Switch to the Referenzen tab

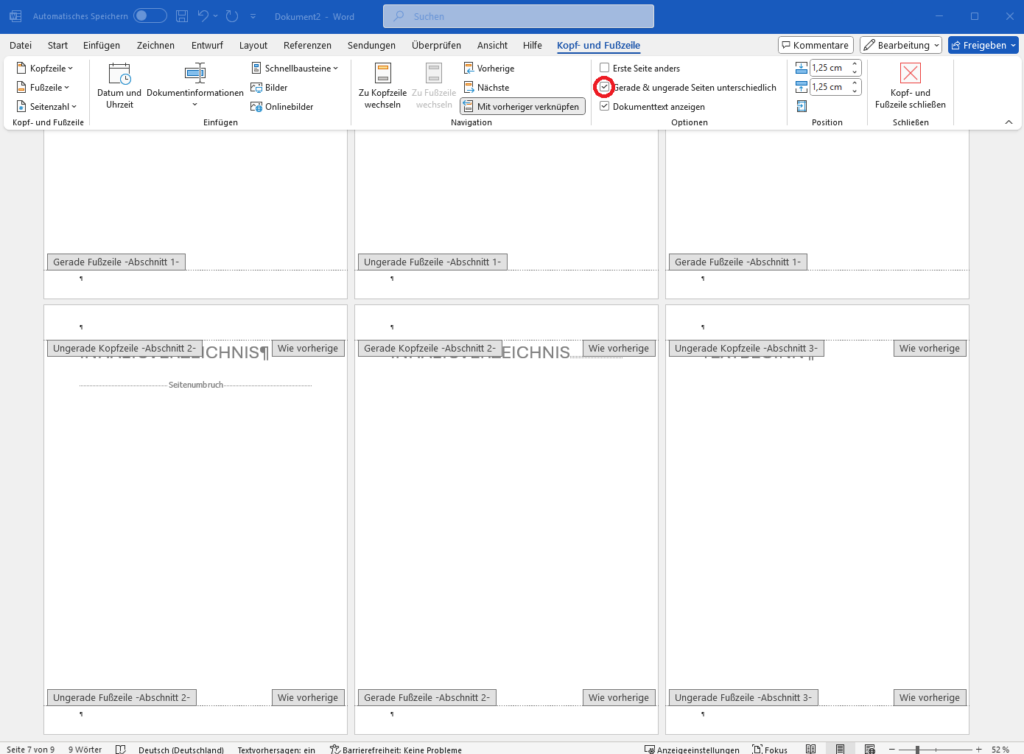[x=307, y=45]
